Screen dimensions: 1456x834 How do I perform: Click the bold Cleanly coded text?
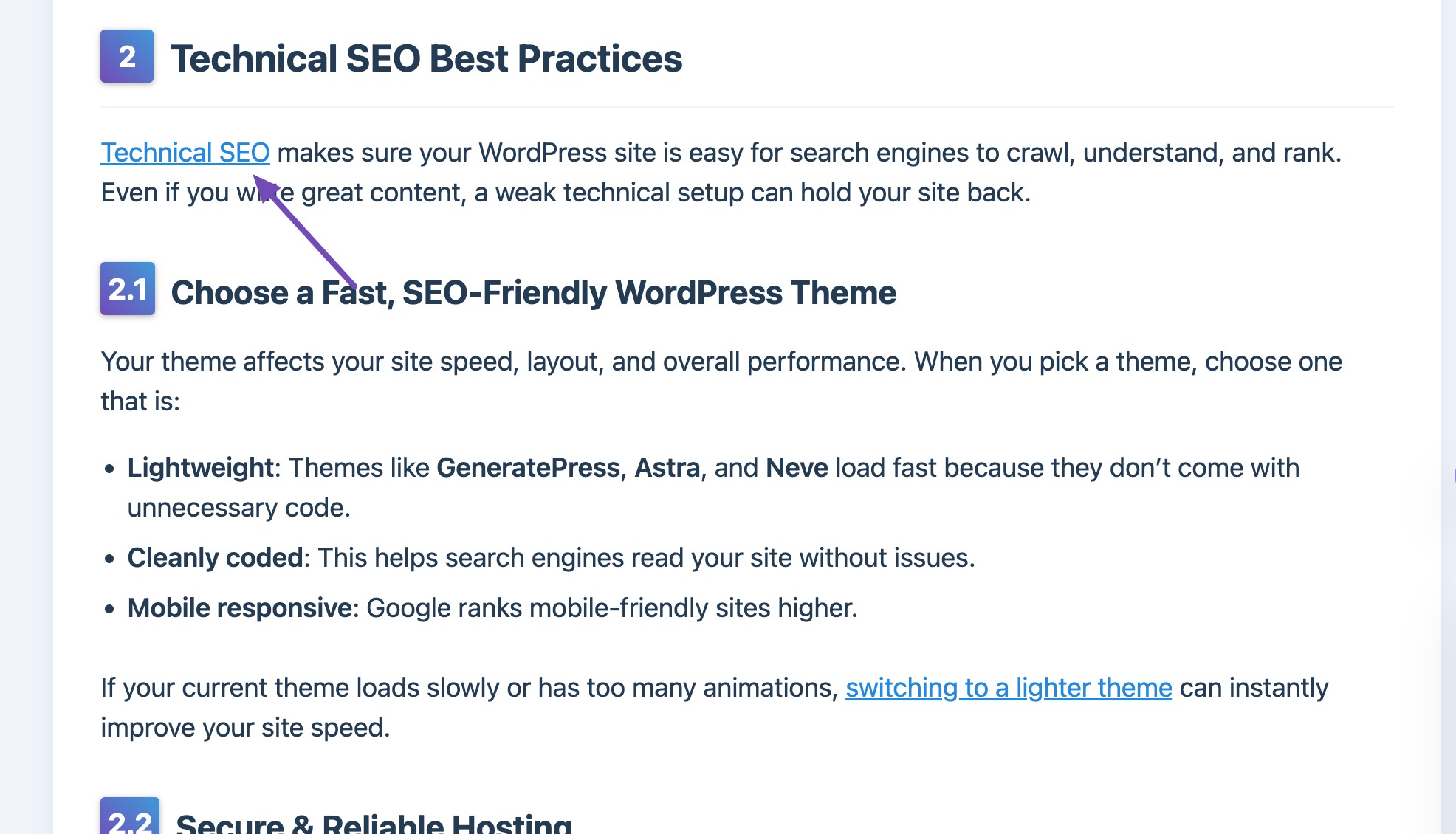pos(215,558)
